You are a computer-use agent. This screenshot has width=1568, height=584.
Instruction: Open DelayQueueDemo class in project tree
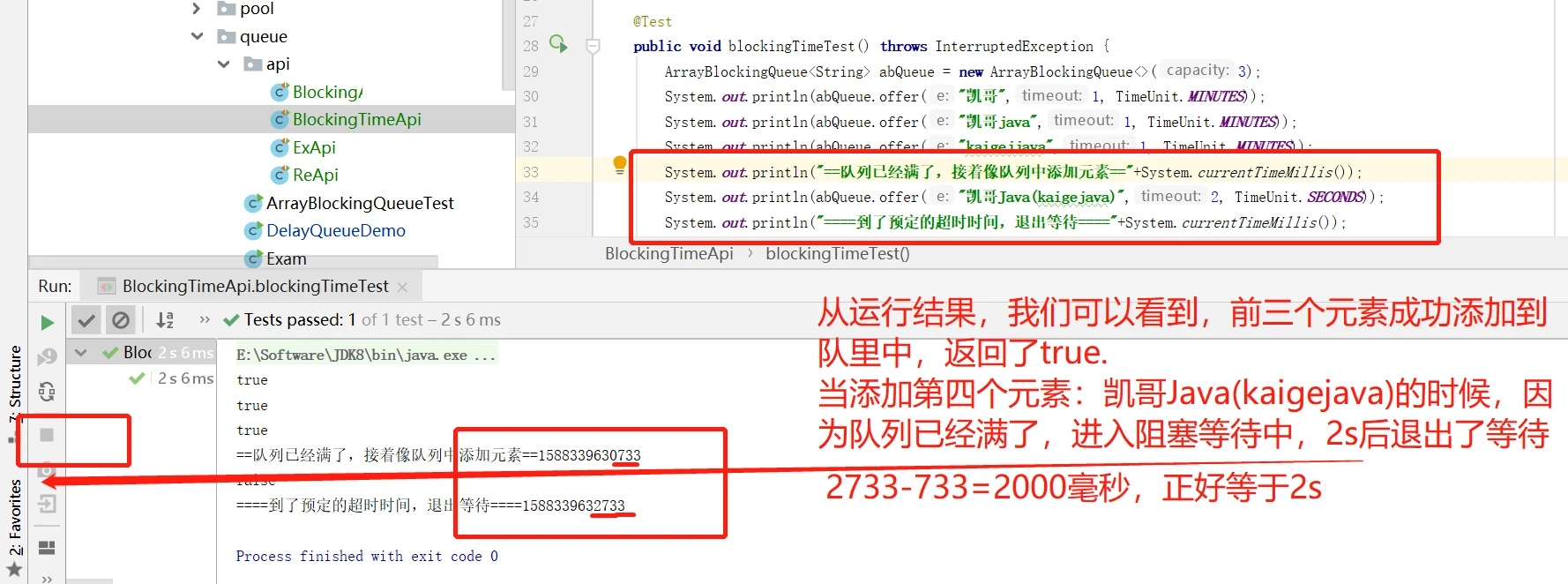click(x=335, y=231)
